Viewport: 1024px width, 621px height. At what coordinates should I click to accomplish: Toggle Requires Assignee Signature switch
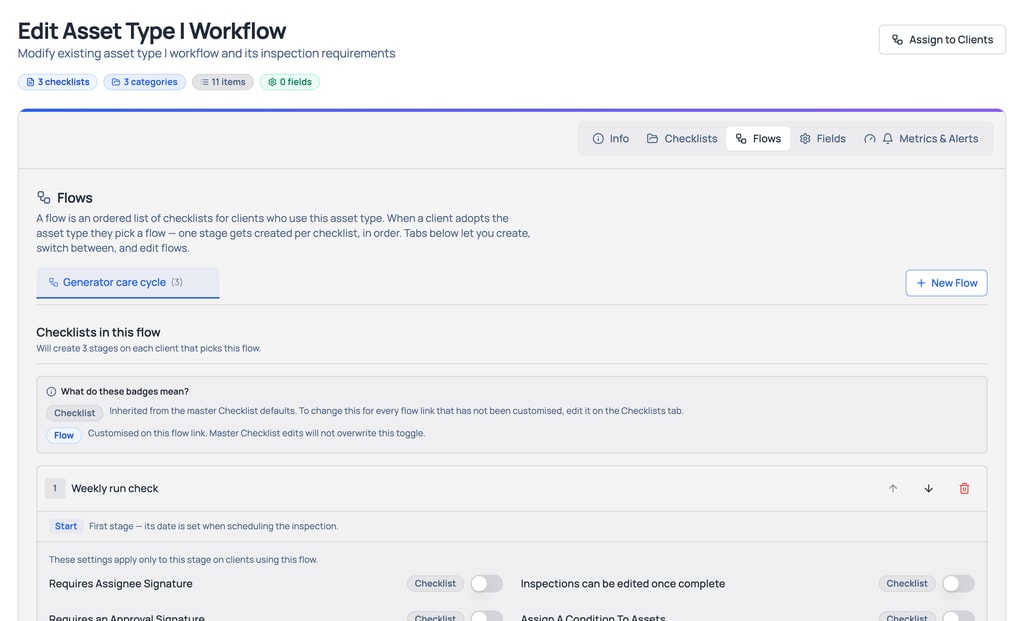click(487, 584)
